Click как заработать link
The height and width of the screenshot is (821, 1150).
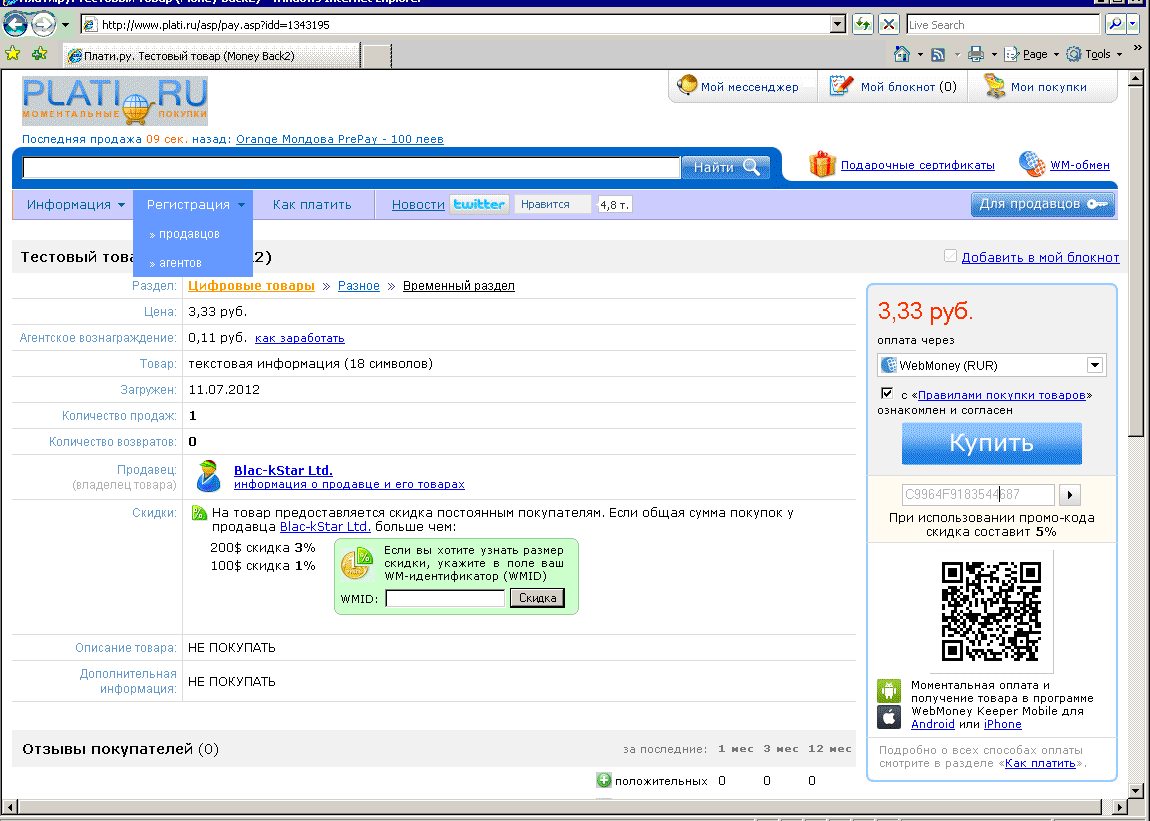tap(299, 338)
